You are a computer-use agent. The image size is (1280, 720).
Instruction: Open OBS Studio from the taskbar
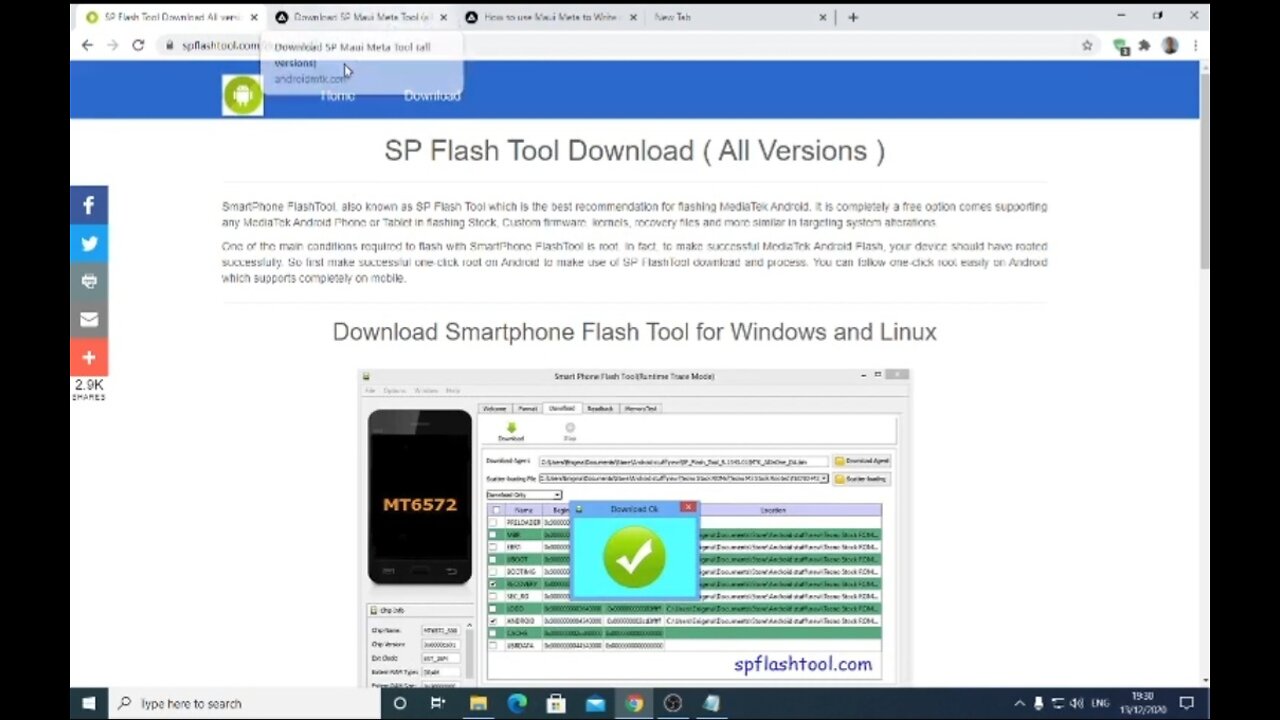[x=673, y=703]
